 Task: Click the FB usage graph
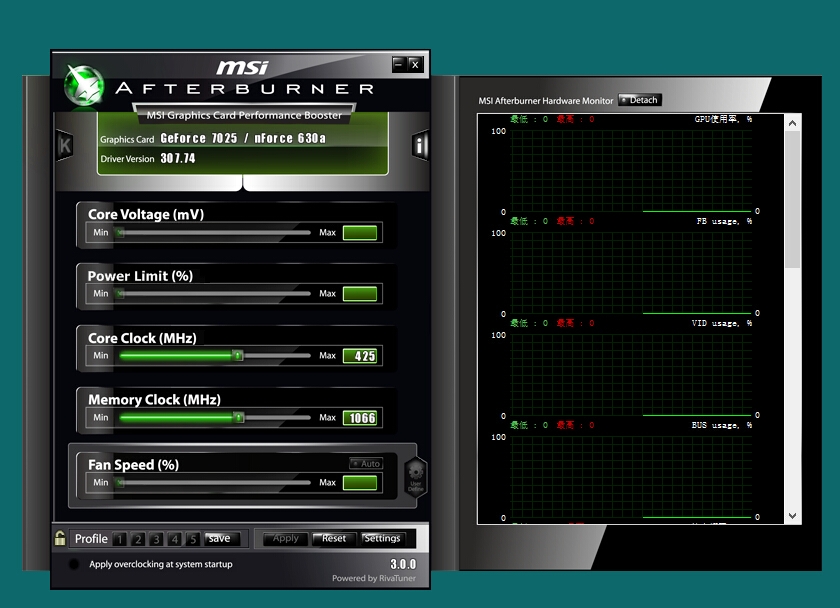tap(631, 273)
